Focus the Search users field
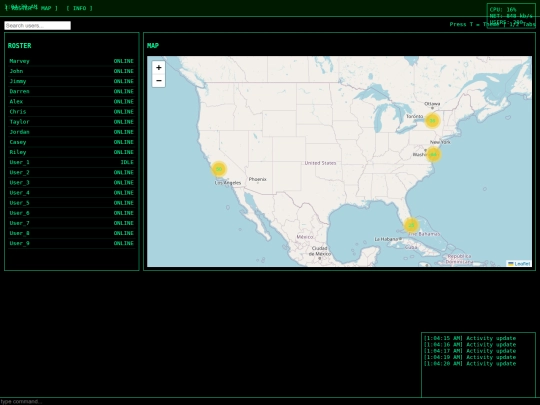This screenshot has height=405, width=540. tap(38, 25)
